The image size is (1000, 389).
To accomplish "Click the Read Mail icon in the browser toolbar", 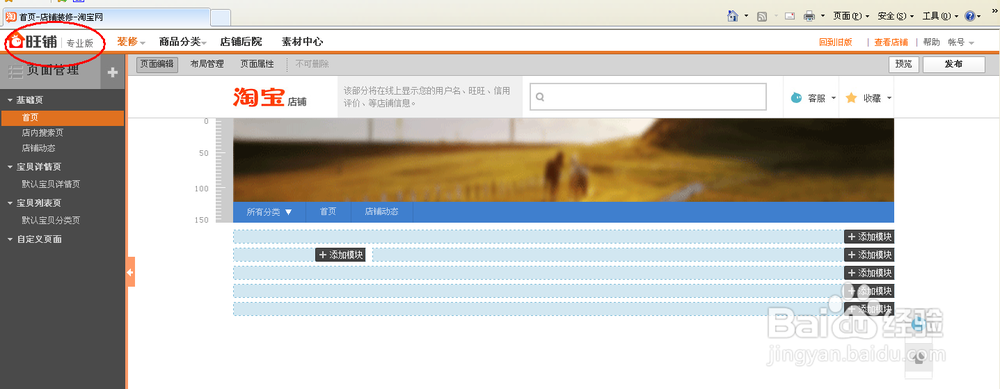I will [790, 16].
